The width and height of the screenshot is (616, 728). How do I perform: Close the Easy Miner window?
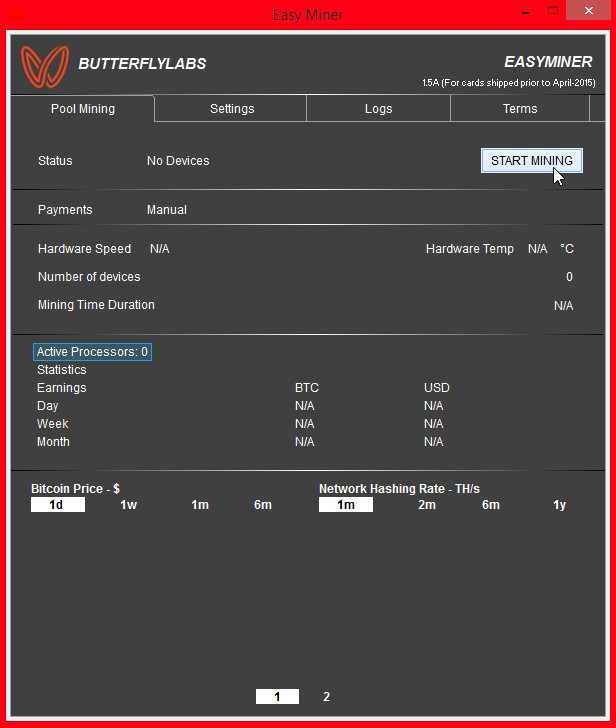coord(589,10)
